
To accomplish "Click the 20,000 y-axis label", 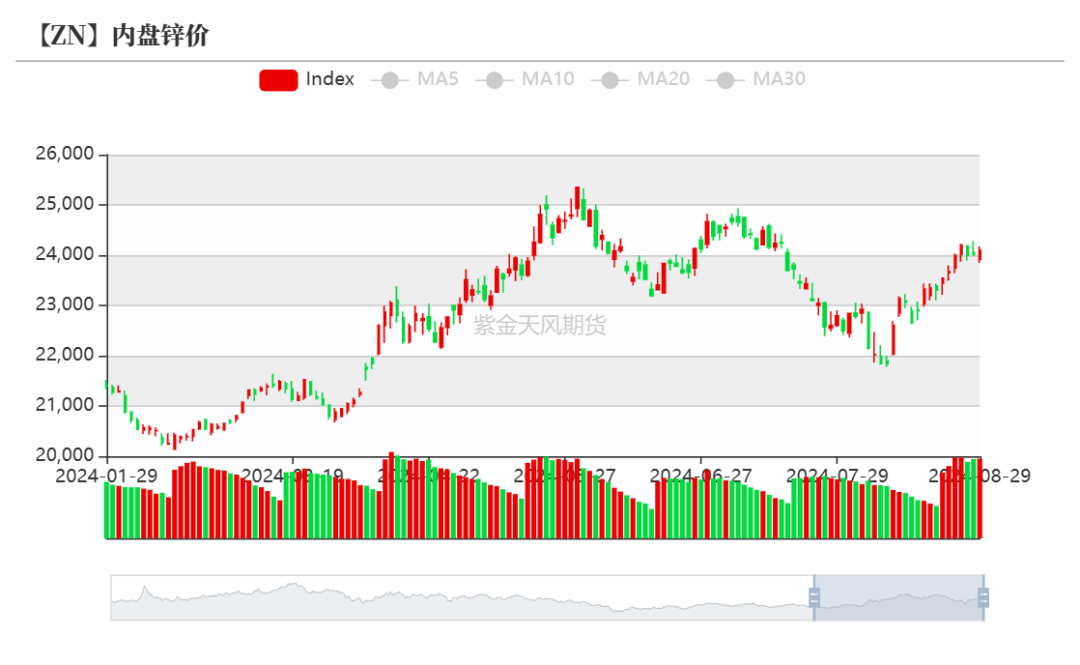I will pyautogui.click(x=65, y=455).
